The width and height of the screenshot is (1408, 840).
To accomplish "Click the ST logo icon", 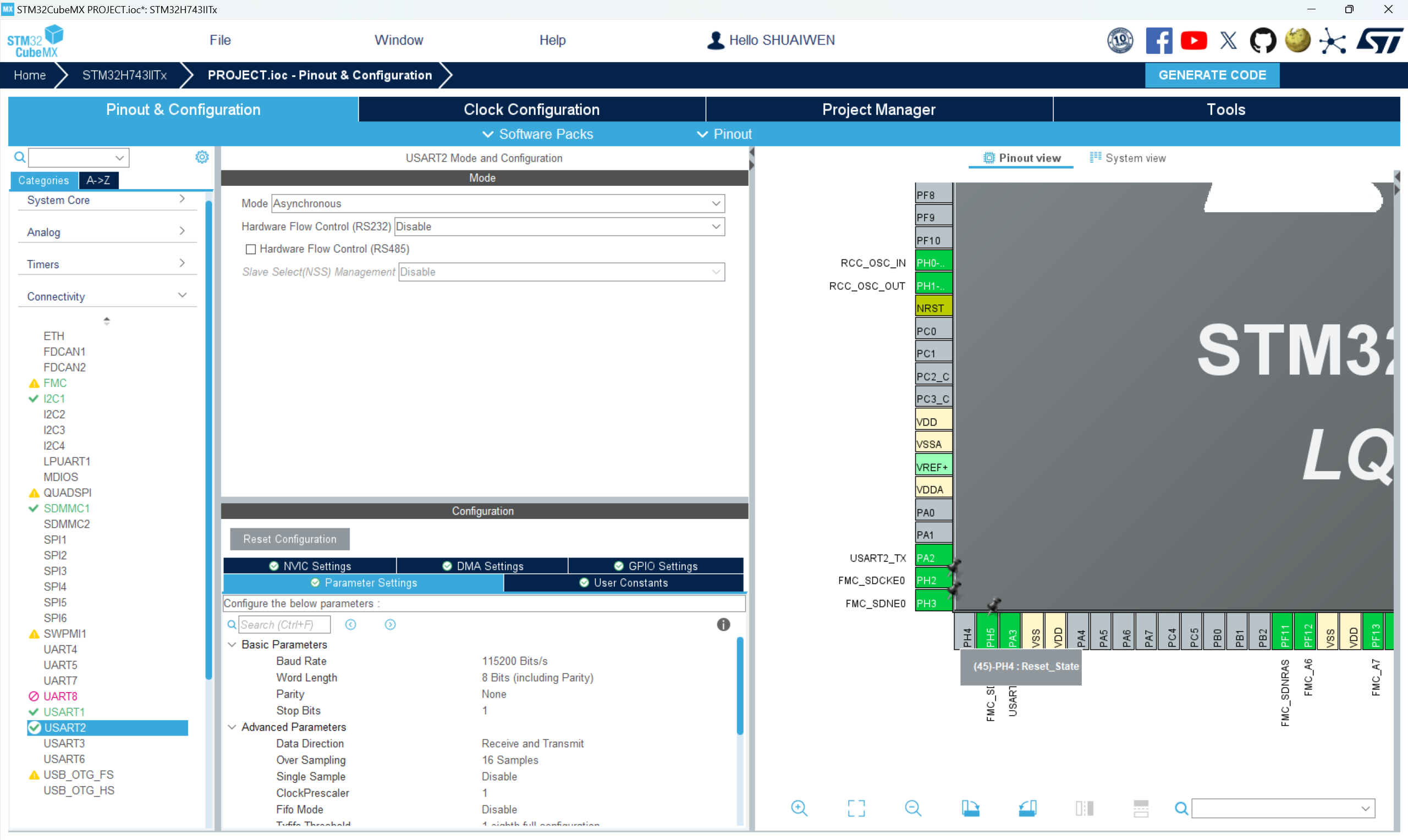I will pos(1380,40).
